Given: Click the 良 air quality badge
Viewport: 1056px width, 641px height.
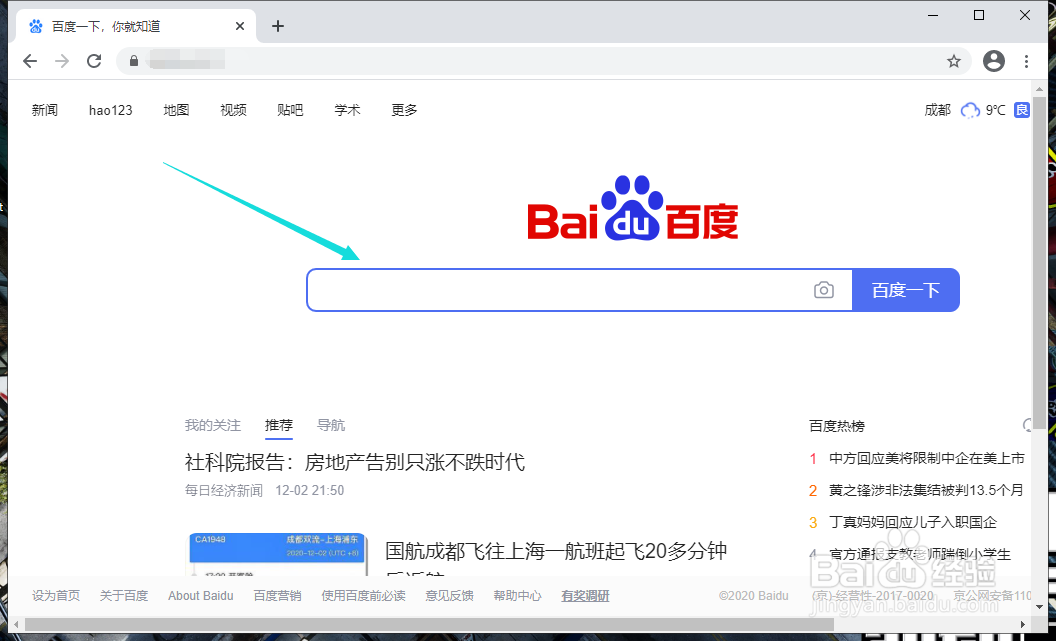Looking at the screenshot, I should coord(1020,110).
